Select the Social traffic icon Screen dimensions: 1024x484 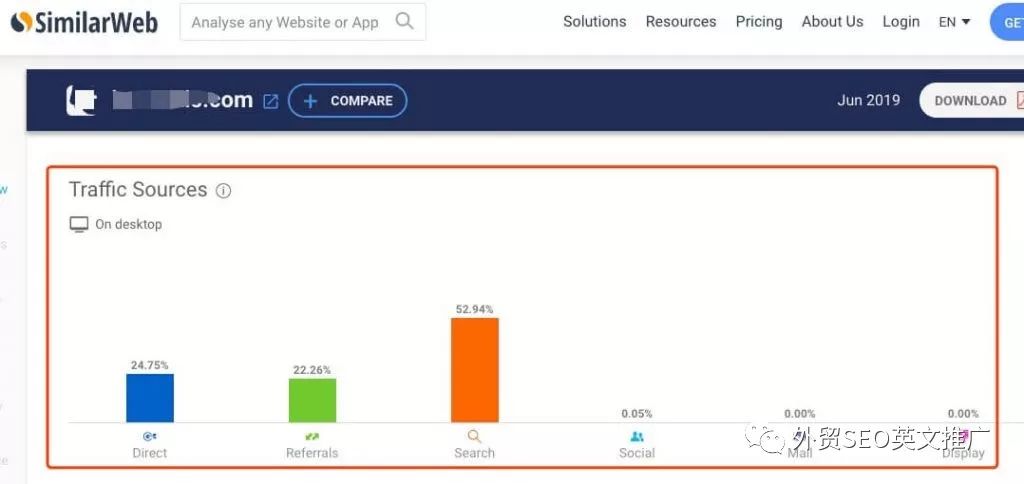pos(637,436)
